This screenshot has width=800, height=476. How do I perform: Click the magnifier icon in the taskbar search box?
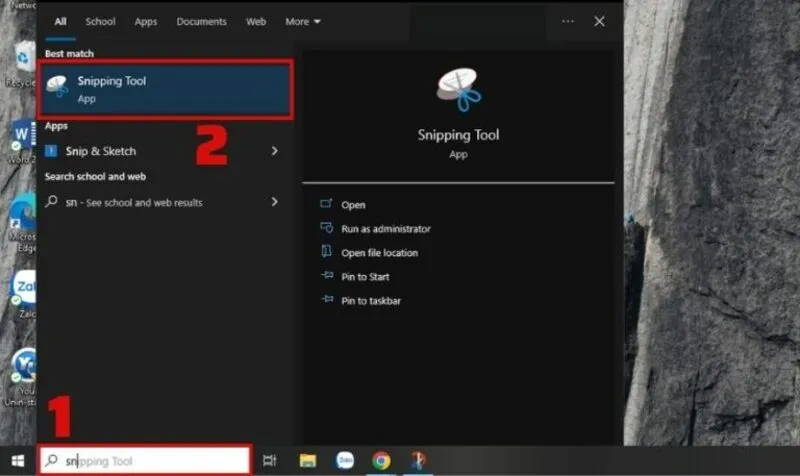point(51,460)
